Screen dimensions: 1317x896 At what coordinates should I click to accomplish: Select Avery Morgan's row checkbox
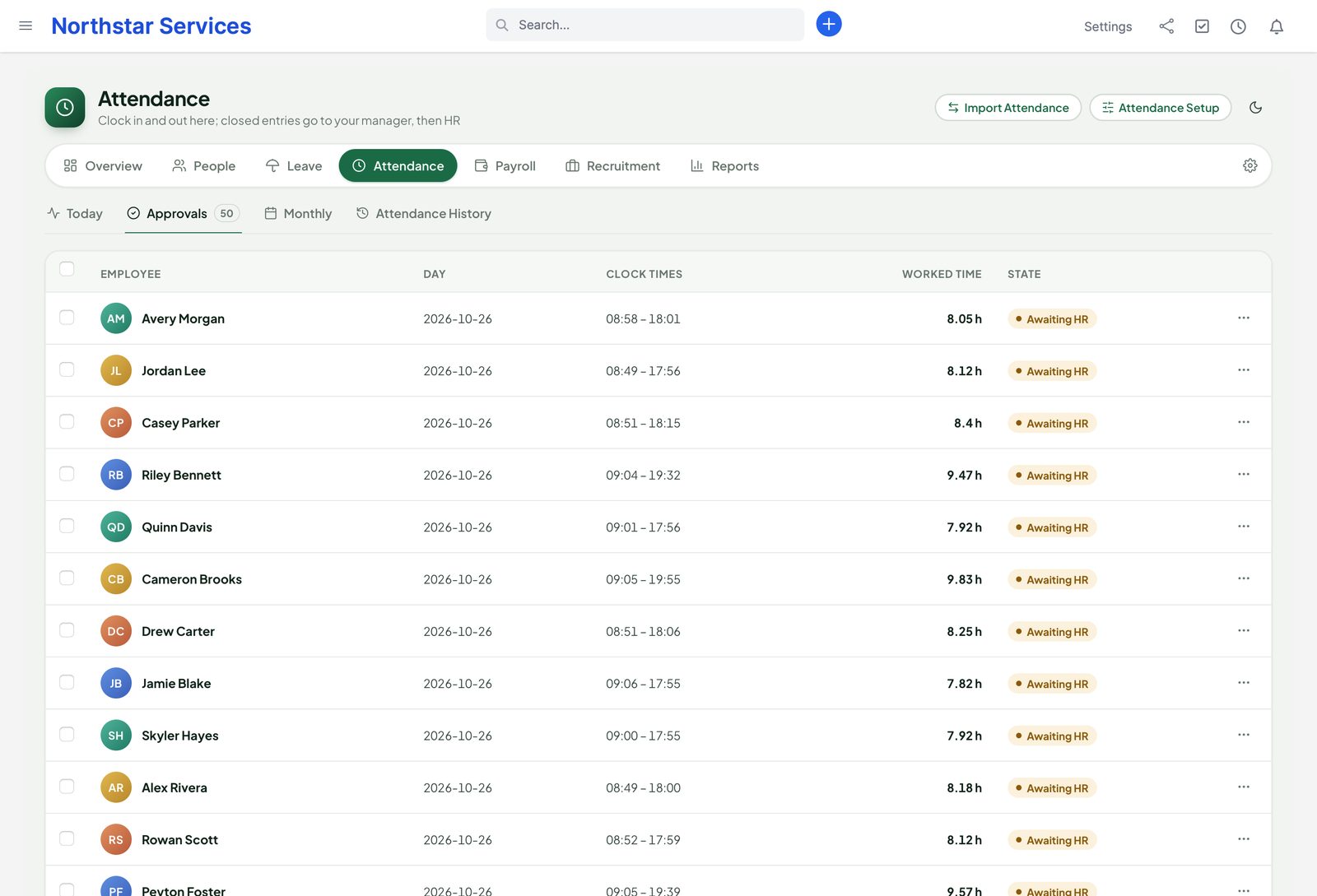[67, 318]
